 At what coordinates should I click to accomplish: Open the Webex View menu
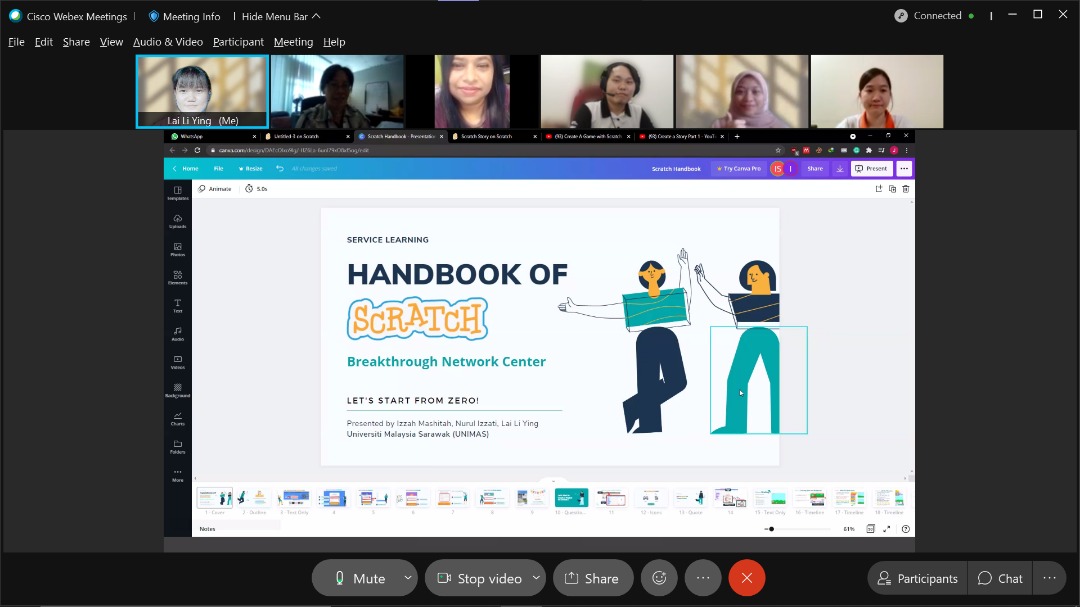click(x=112, y=42)
